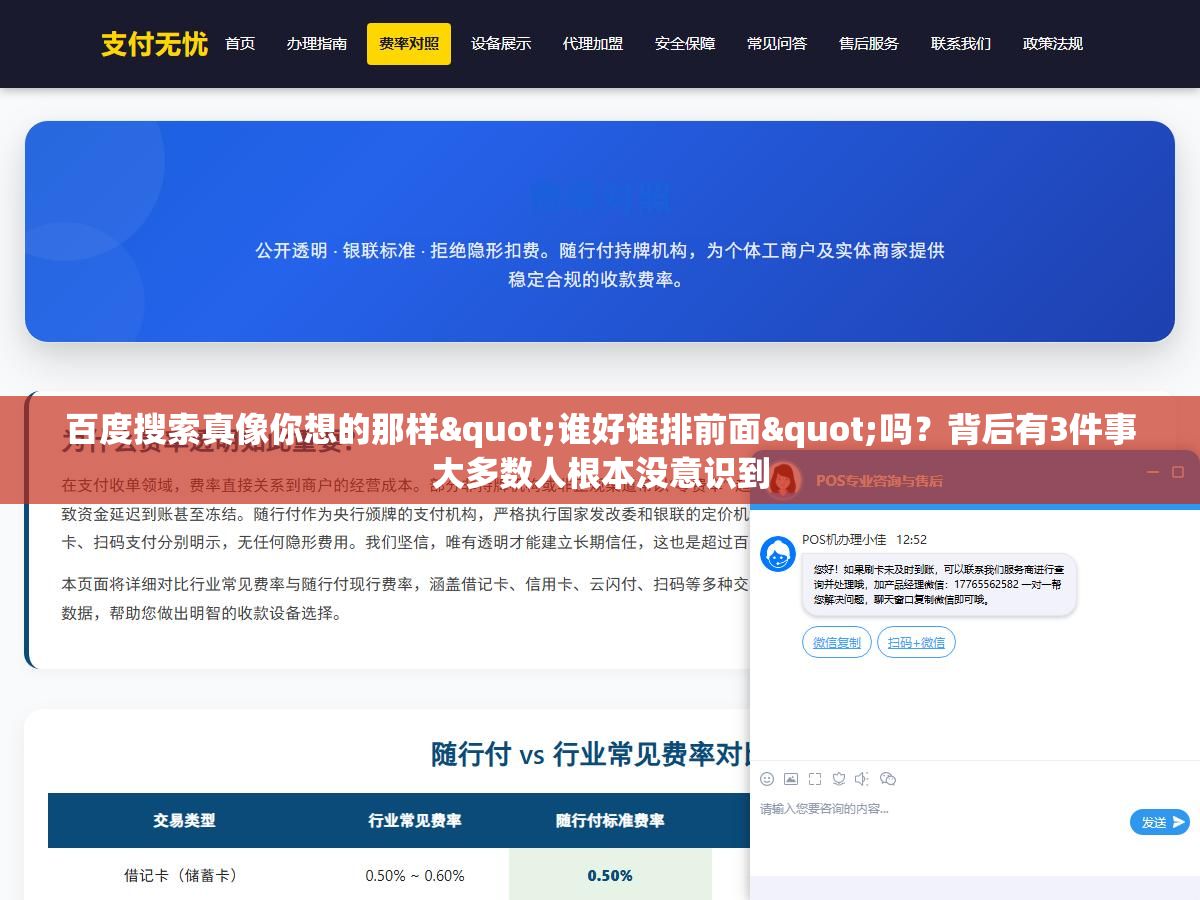Click the 借记卡（储蓄卡） table cell

pos(184,875)
